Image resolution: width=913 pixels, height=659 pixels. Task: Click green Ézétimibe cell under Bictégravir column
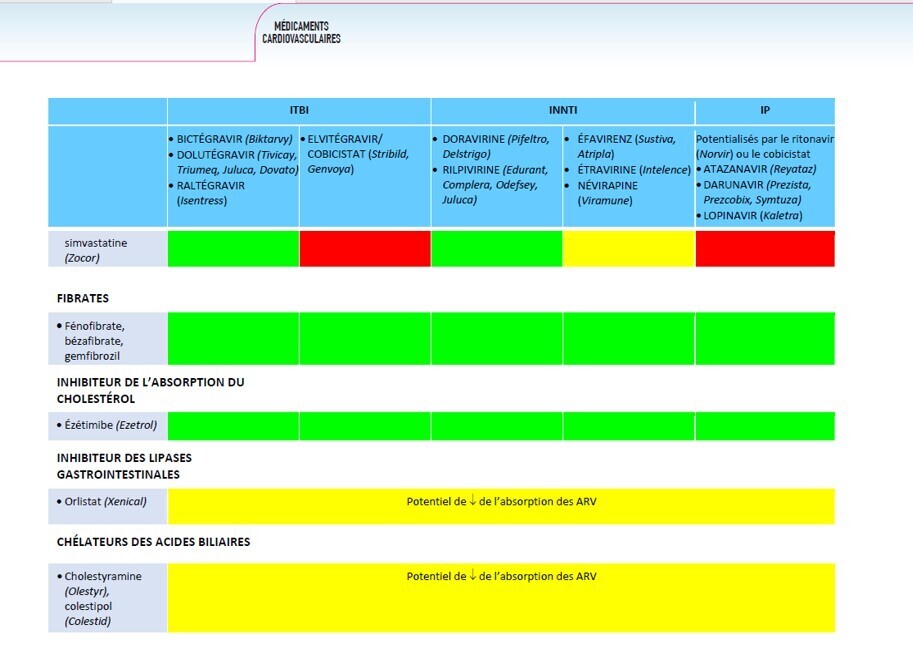233,426
